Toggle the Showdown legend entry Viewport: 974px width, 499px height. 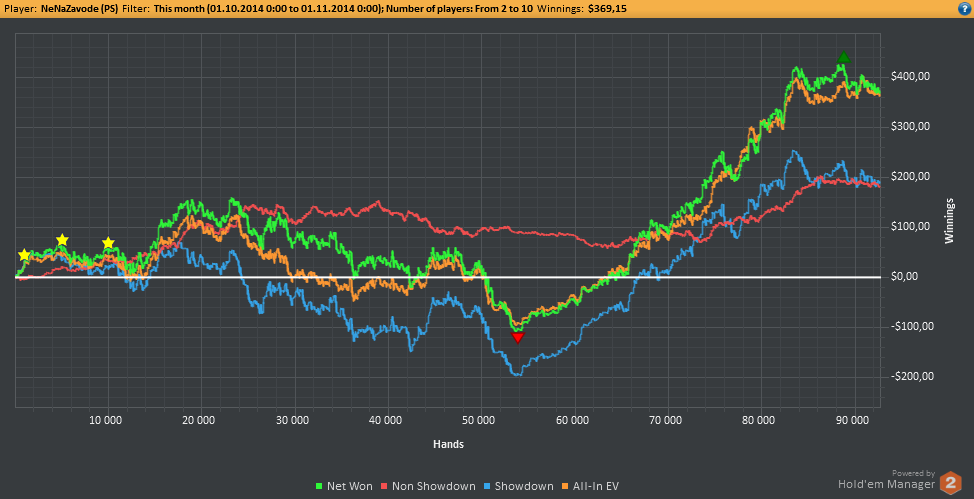click(519, 486)
